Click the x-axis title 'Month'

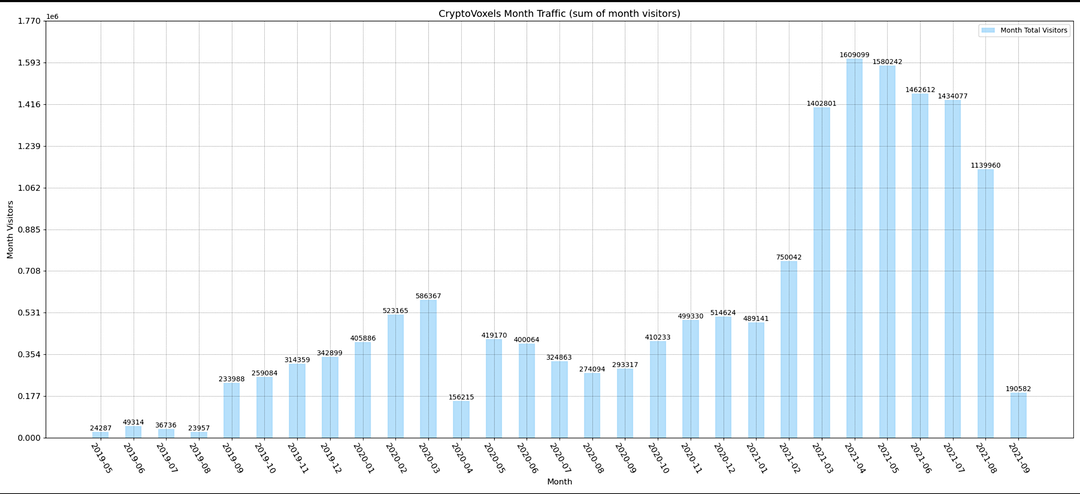(x=559, y=482)
